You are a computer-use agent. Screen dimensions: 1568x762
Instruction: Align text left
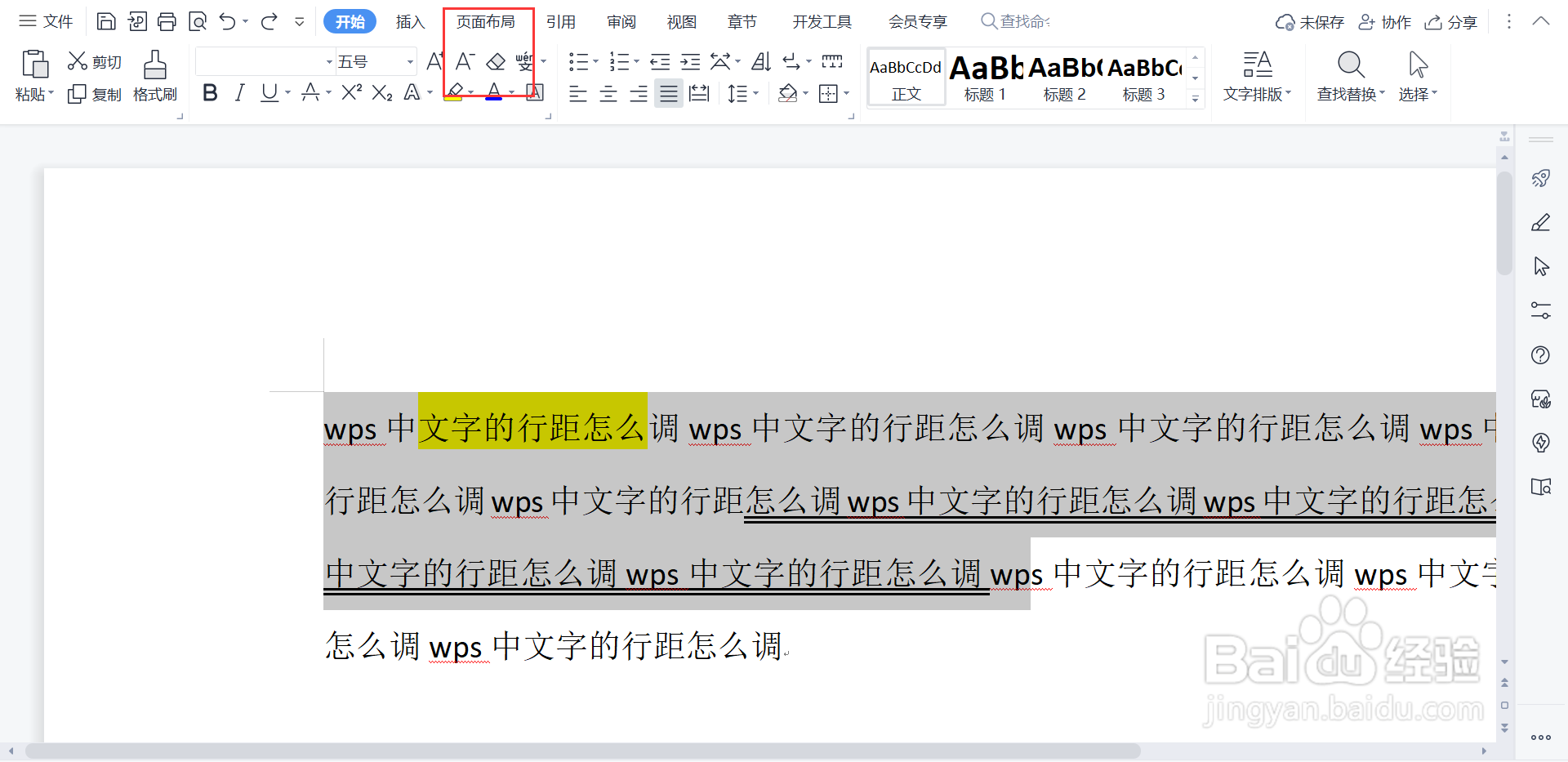tap(578, 94)
